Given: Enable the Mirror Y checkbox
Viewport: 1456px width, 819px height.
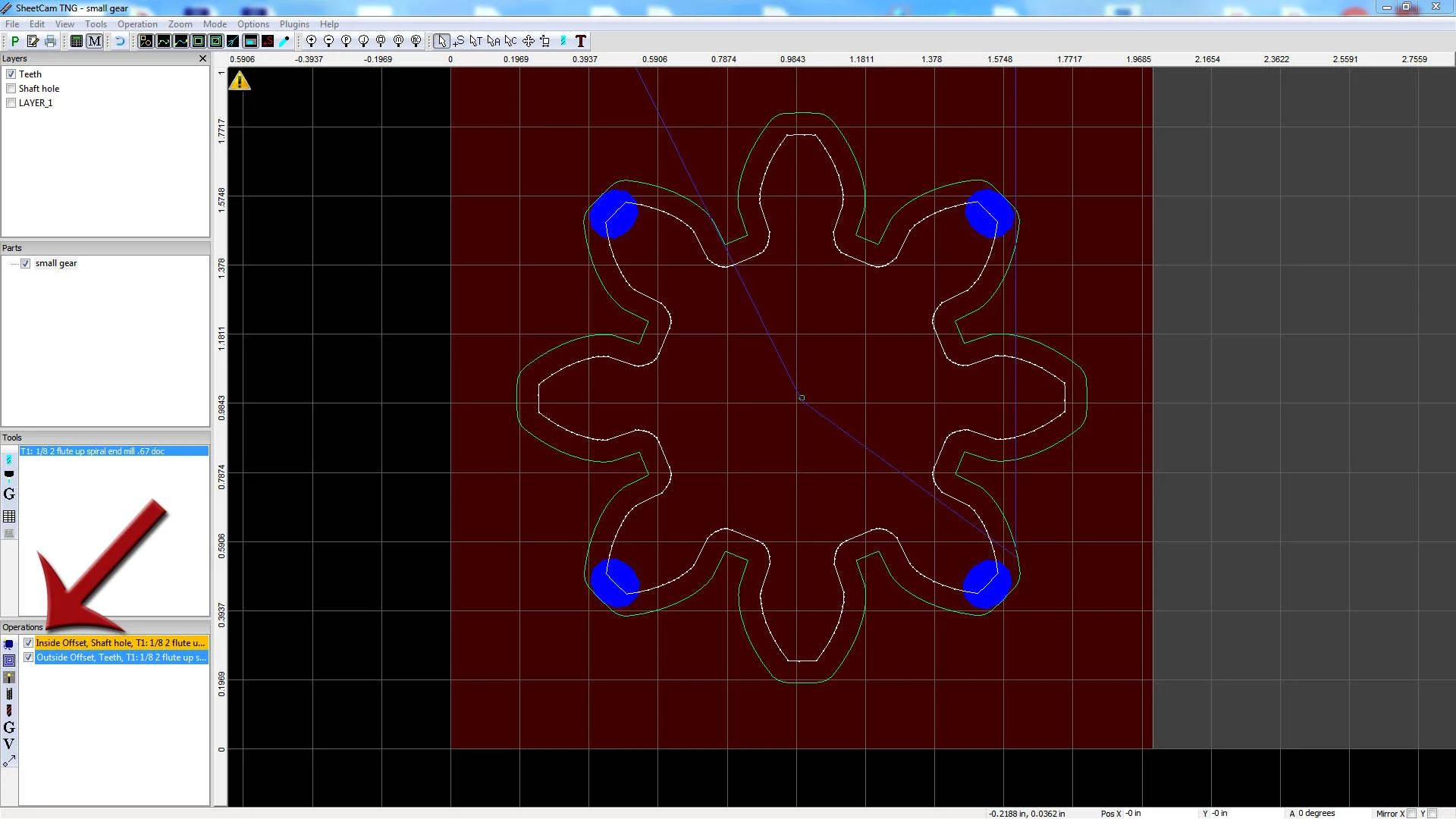Looking at the screenshot, I should pos(1432,814).
